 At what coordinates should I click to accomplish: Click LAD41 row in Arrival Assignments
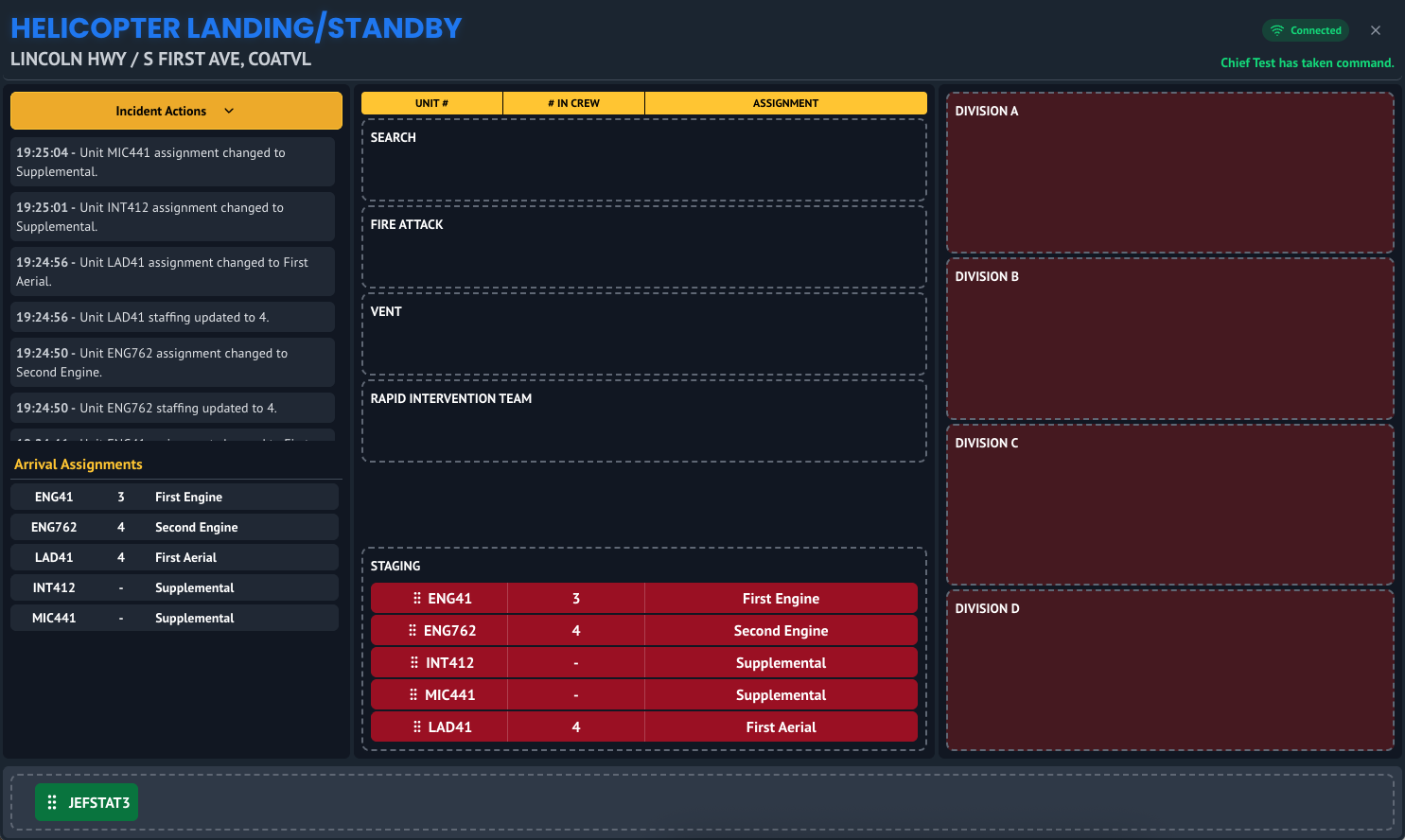[x=174, y=557]
